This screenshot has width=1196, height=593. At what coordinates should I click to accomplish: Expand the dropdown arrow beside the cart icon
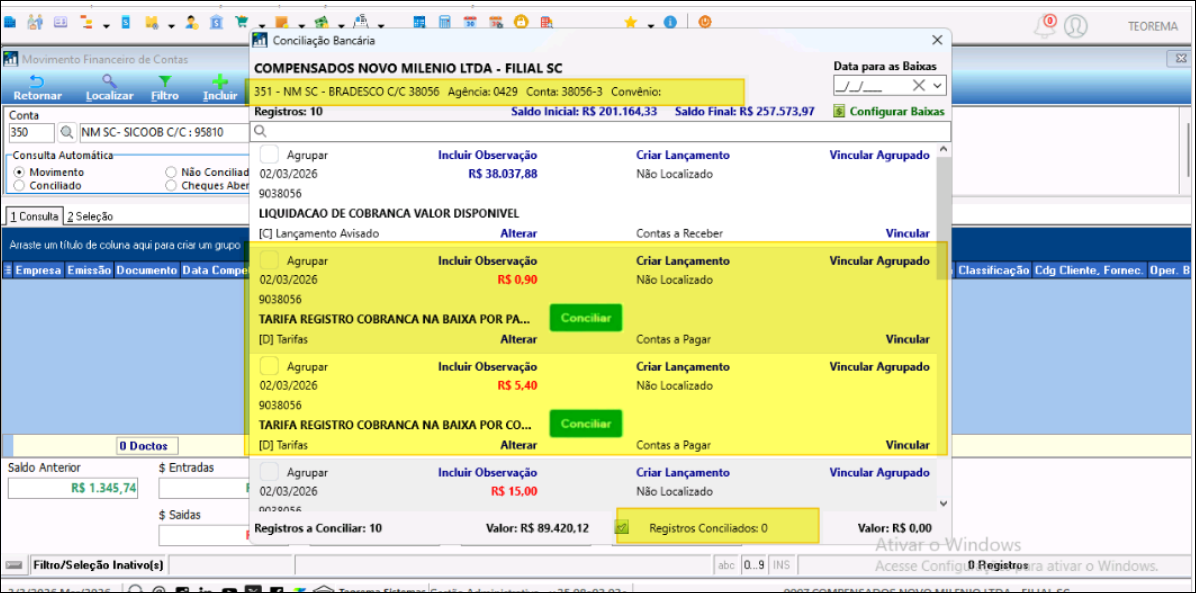click(260, 25)
